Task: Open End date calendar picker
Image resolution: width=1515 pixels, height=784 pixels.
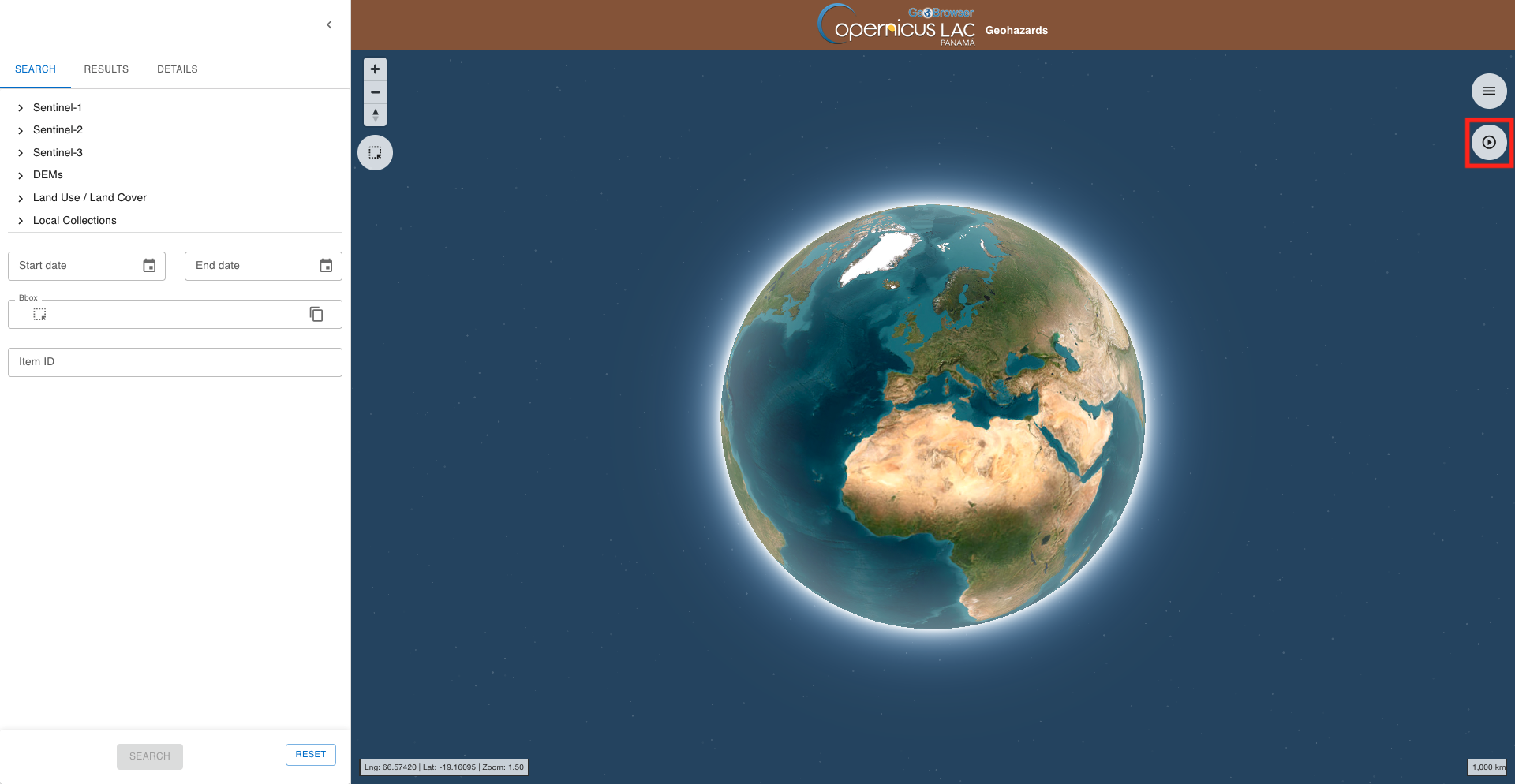Action: click(326, 266)
